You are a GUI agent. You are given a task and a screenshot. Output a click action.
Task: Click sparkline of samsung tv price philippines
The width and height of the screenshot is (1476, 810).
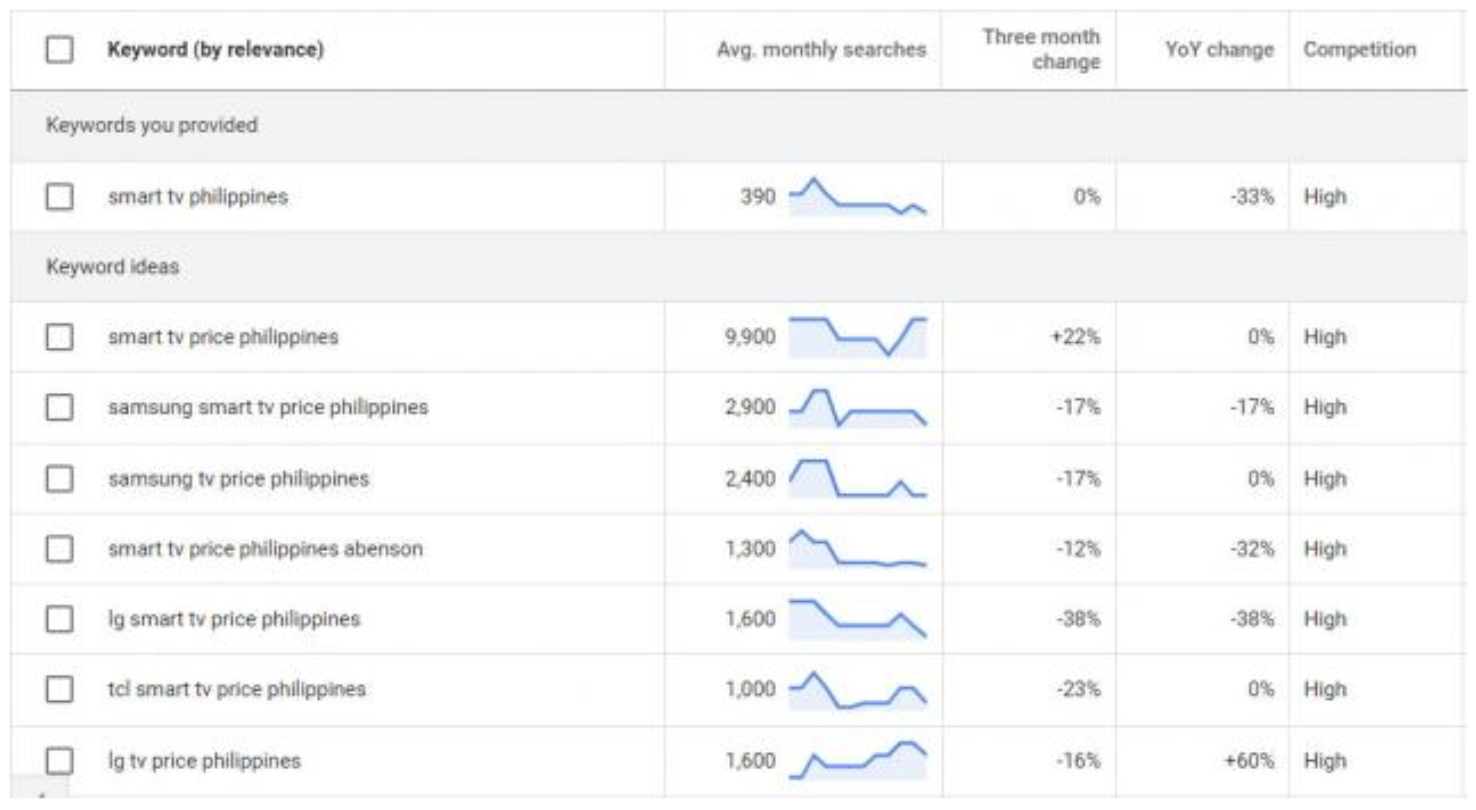[x=857, y=478]
